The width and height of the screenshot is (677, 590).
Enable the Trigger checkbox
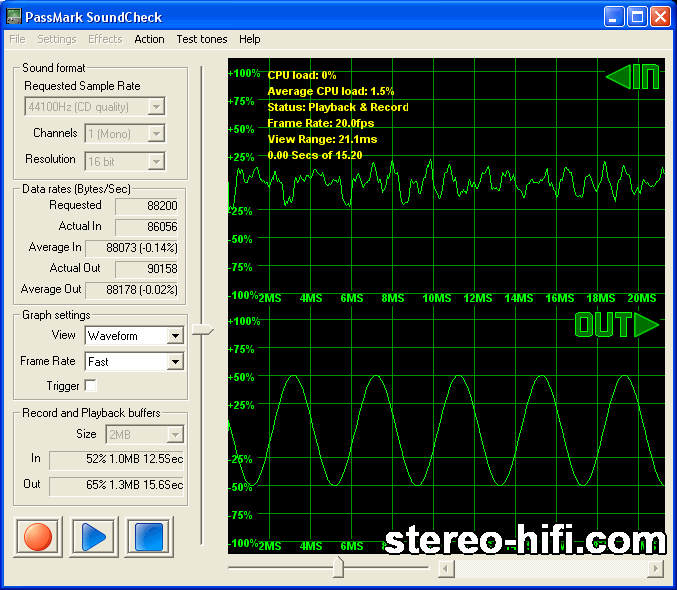pos(91,386)
